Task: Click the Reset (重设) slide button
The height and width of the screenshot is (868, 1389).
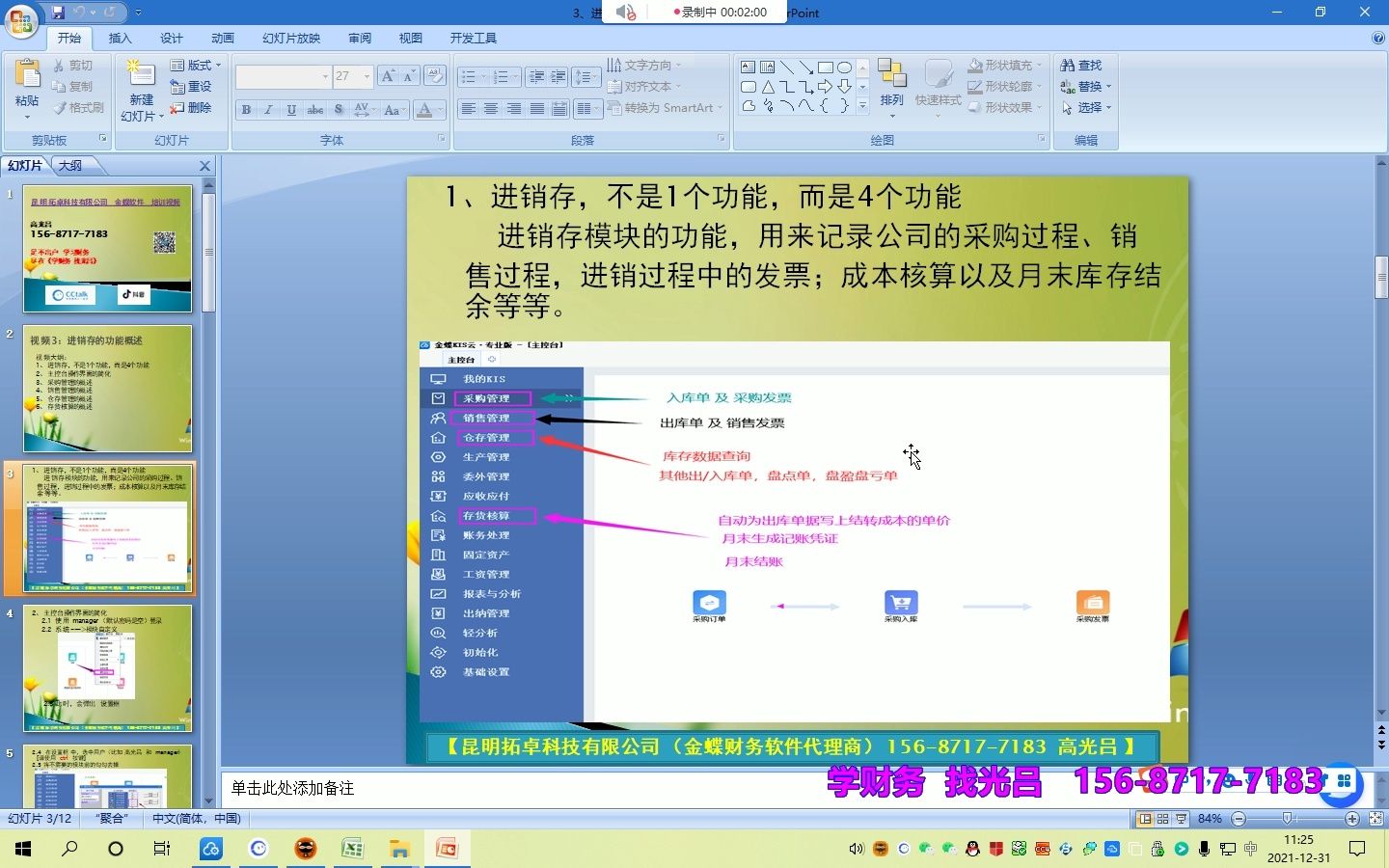Action: [191, 86]
